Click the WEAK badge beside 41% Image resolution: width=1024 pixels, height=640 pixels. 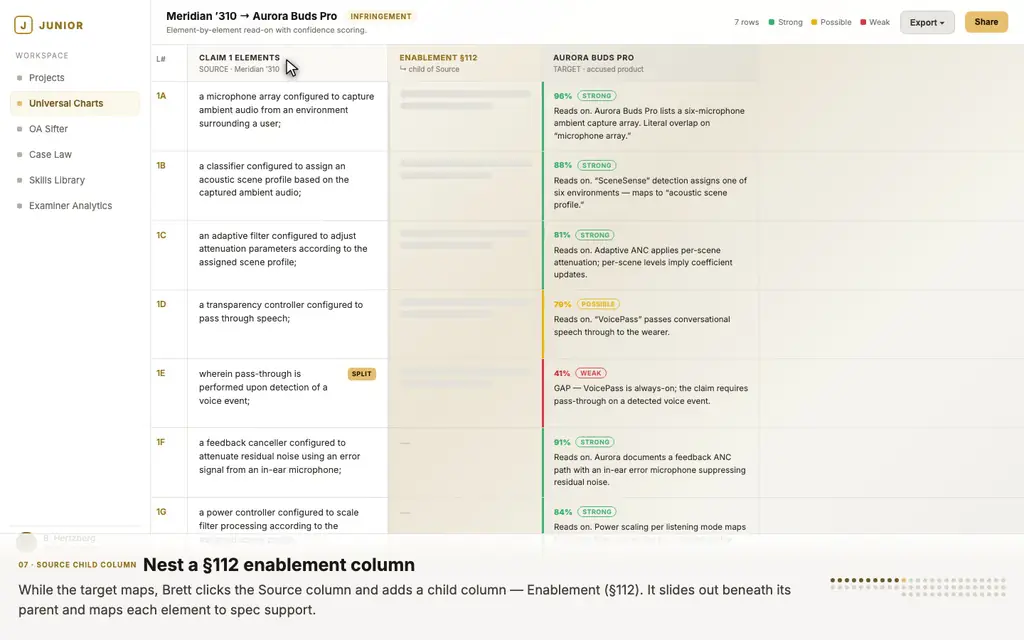coord(590,374)
